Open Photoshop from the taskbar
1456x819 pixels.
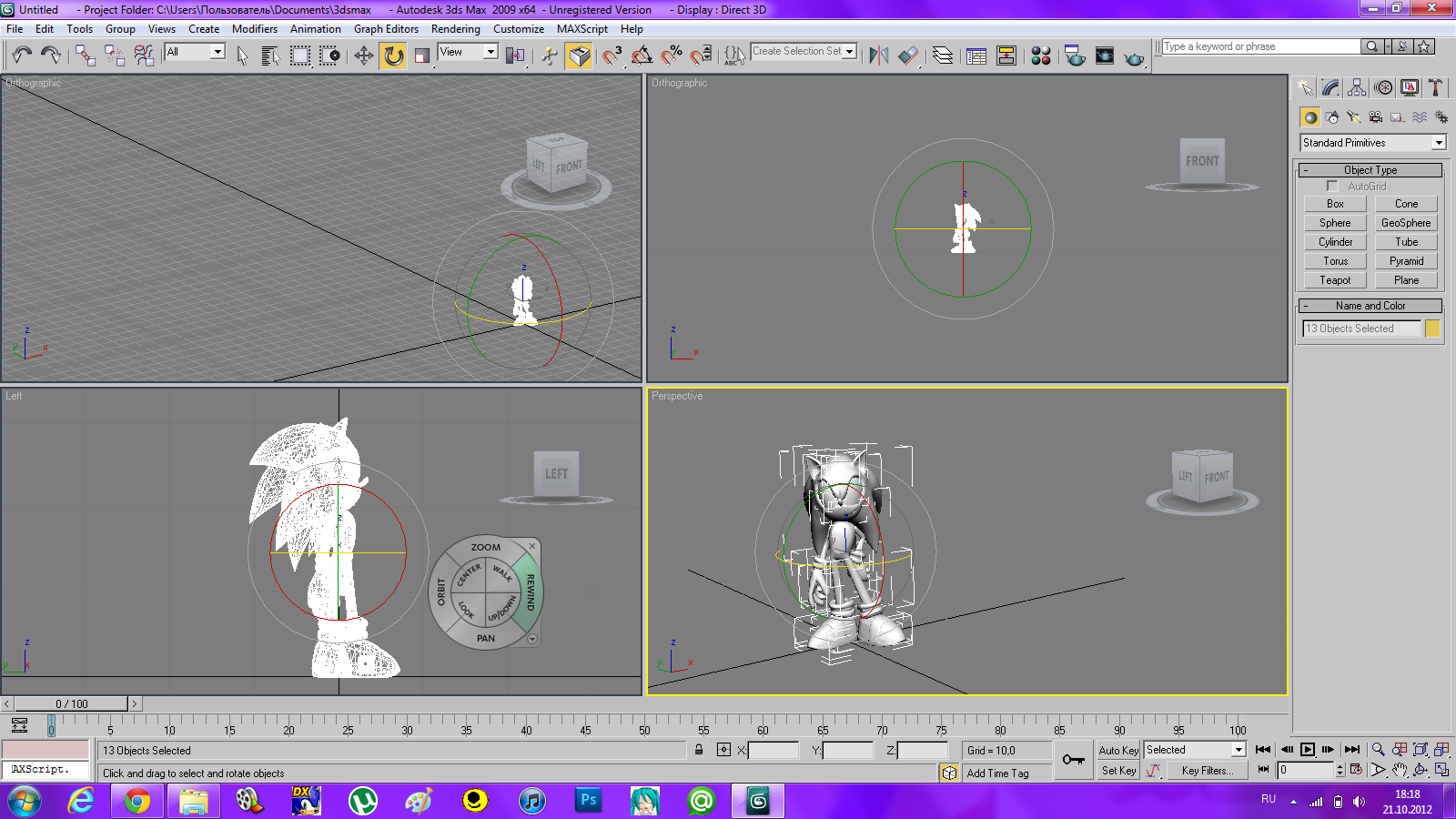(589, 801)
